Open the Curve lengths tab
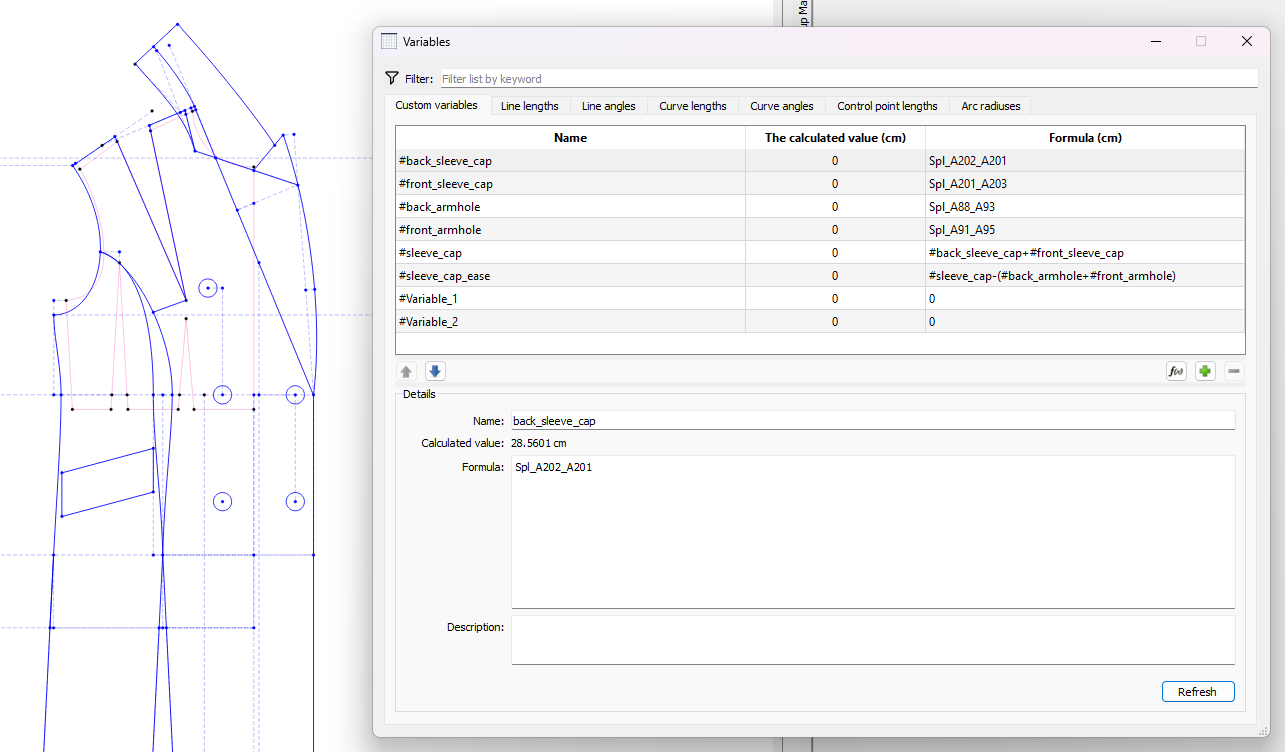1285x752 pixels. (692, 106)
